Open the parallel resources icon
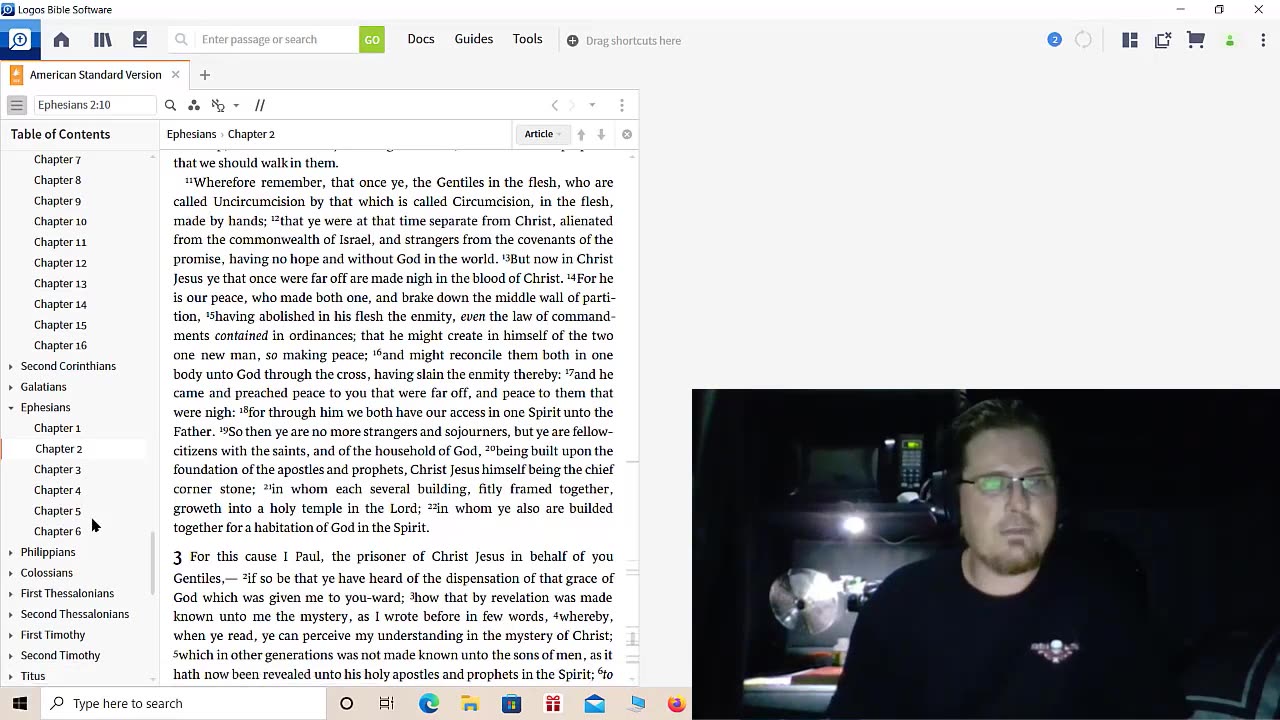 [x=218, y=105]
